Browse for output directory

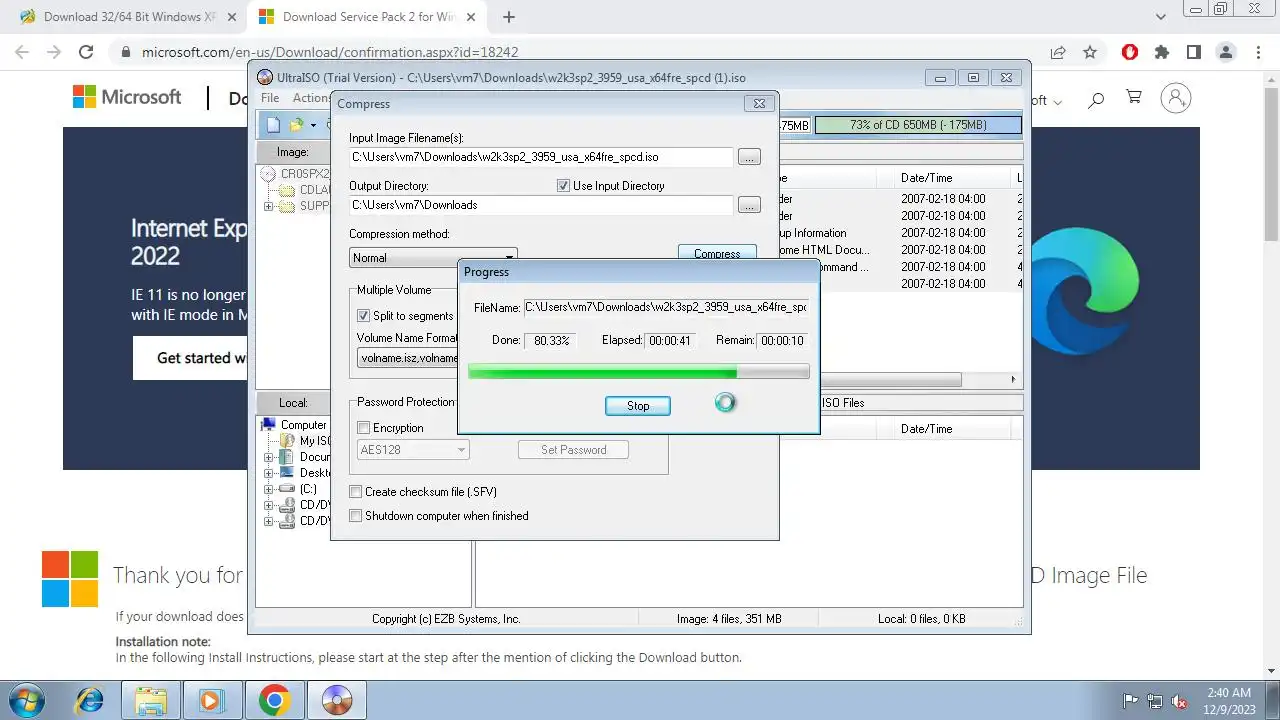(x=749, y=205)
